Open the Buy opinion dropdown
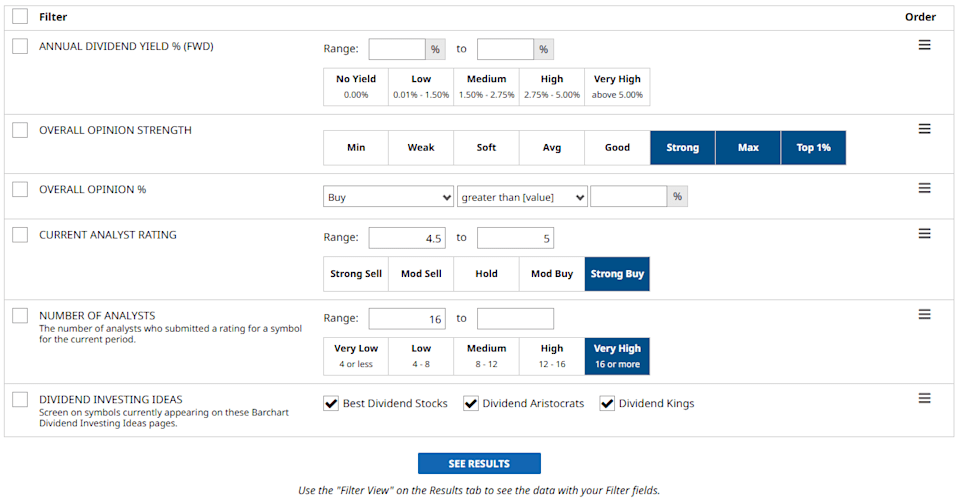Viewport: 959px width, 498px height. (389, 197)
